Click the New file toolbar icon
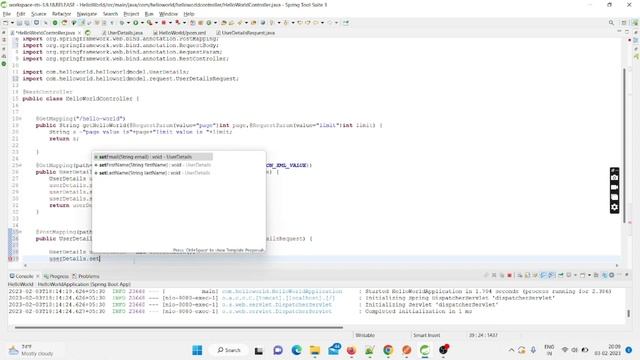 pyautogui.click(x=5, y=23)
